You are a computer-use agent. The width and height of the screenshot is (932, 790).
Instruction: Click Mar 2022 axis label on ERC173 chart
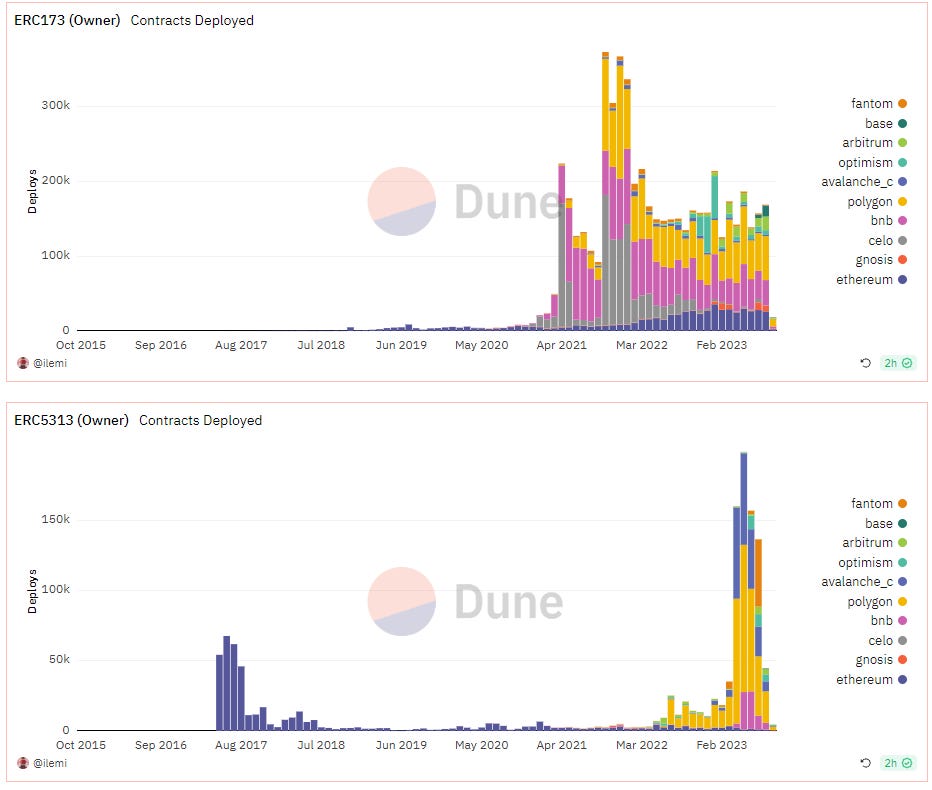click(x=641, y=345)
